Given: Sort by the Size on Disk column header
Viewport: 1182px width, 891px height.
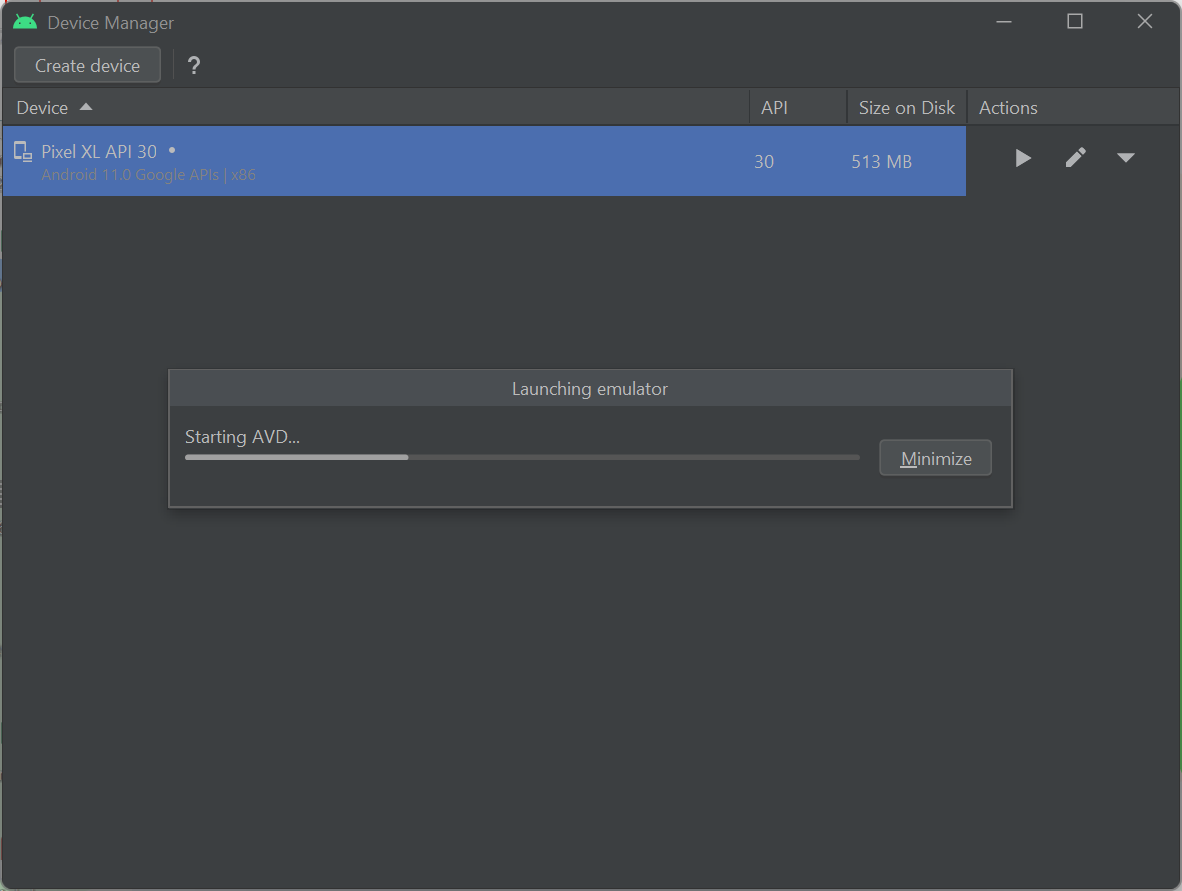Looking at the screenshot, I should point(907,108).
